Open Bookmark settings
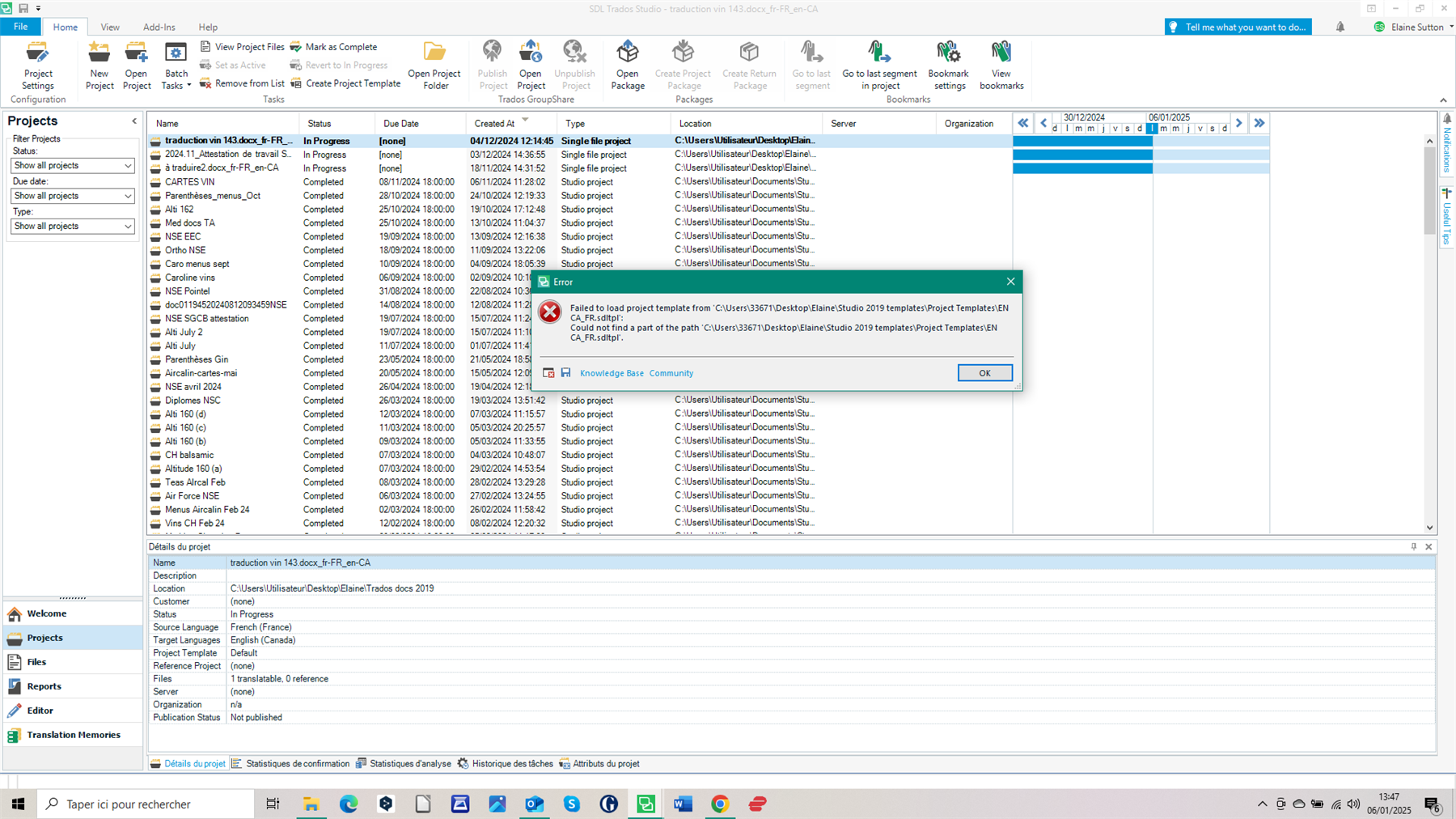Screen dimensions: 1456x819 (949, 66)
